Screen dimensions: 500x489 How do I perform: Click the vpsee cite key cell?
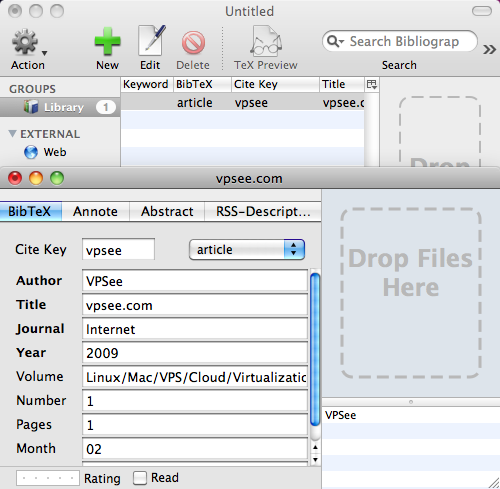pos(251,103)
